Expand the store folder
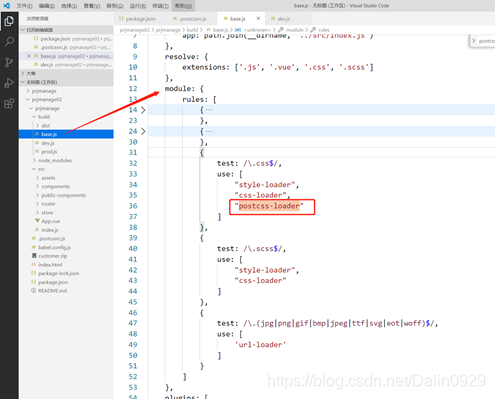495x399 pixels. [37, 212]
